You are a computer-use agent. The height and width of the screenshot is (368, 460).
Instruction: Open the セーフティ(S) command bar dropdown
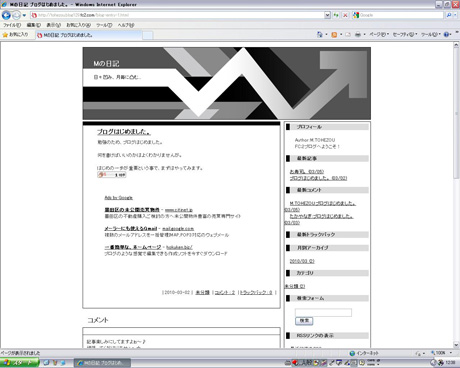pyautogui.click(x=405, y=35)
